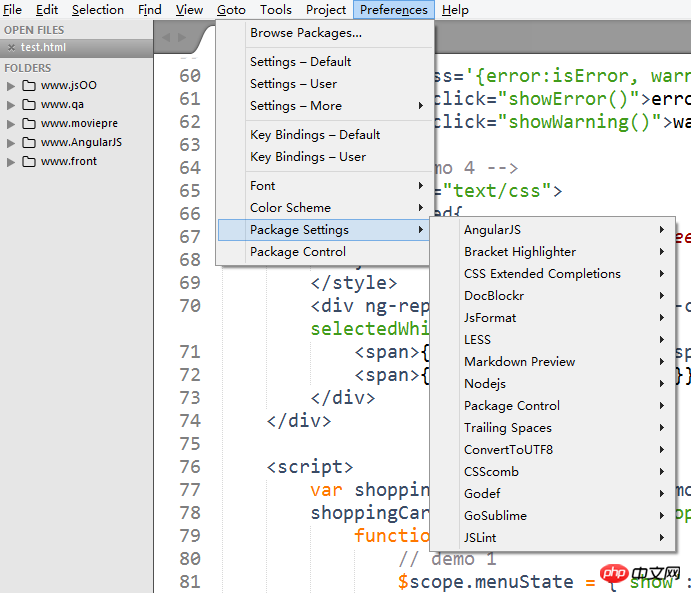Open CSScomb package settings
Viewport: 691px width, 593px height.
(x=552, y=472)
